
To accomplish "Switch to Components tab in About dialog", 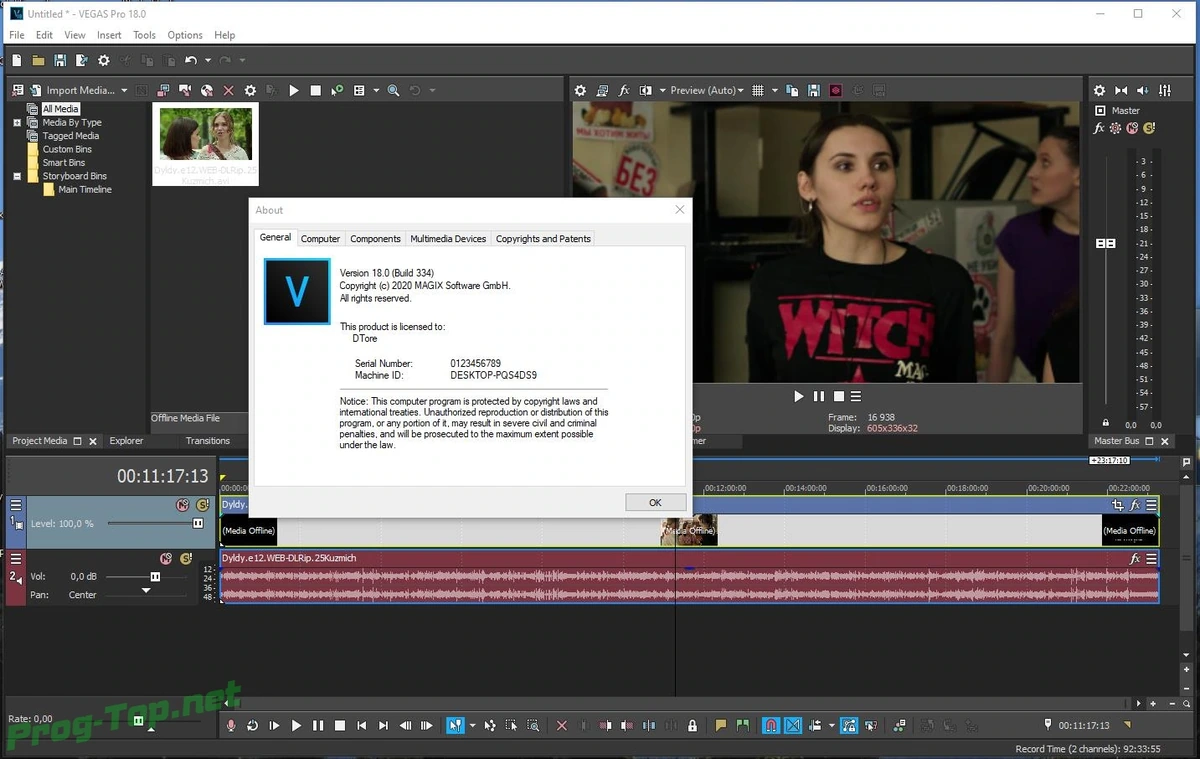I will click(x=375, y=238).
